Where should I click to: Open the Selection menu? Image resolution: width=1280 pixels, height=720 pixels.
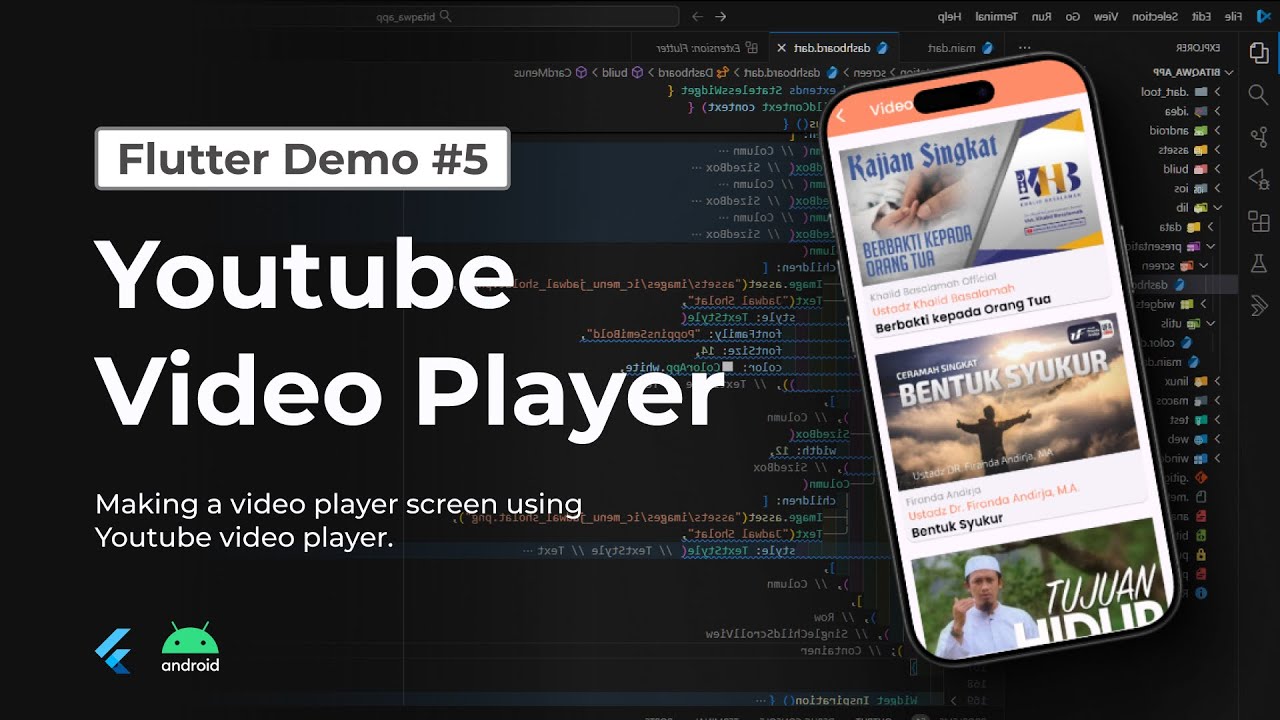pos(1156,16)
